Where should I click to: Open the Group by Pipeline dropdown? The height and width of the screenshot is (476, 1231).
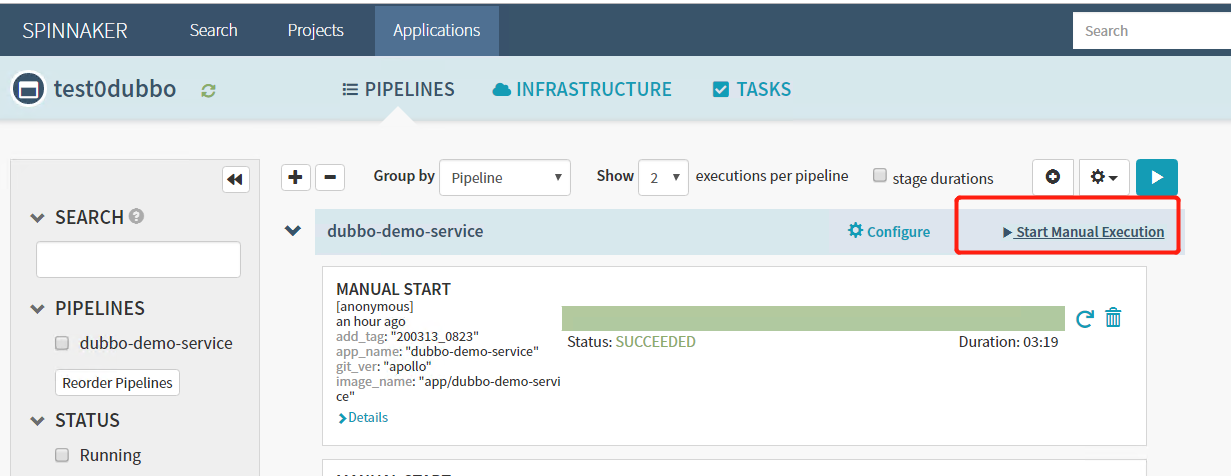click(x=505, y=178)
